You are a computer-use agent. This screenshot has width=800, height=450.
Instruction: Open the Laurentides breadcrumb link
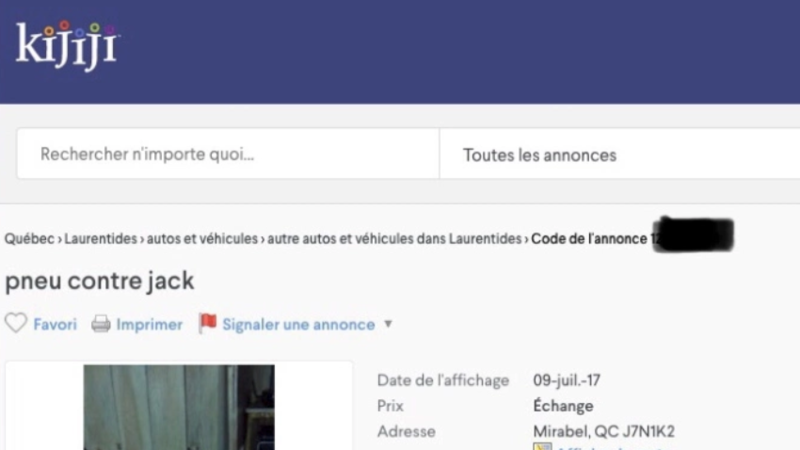pos(101,239)
